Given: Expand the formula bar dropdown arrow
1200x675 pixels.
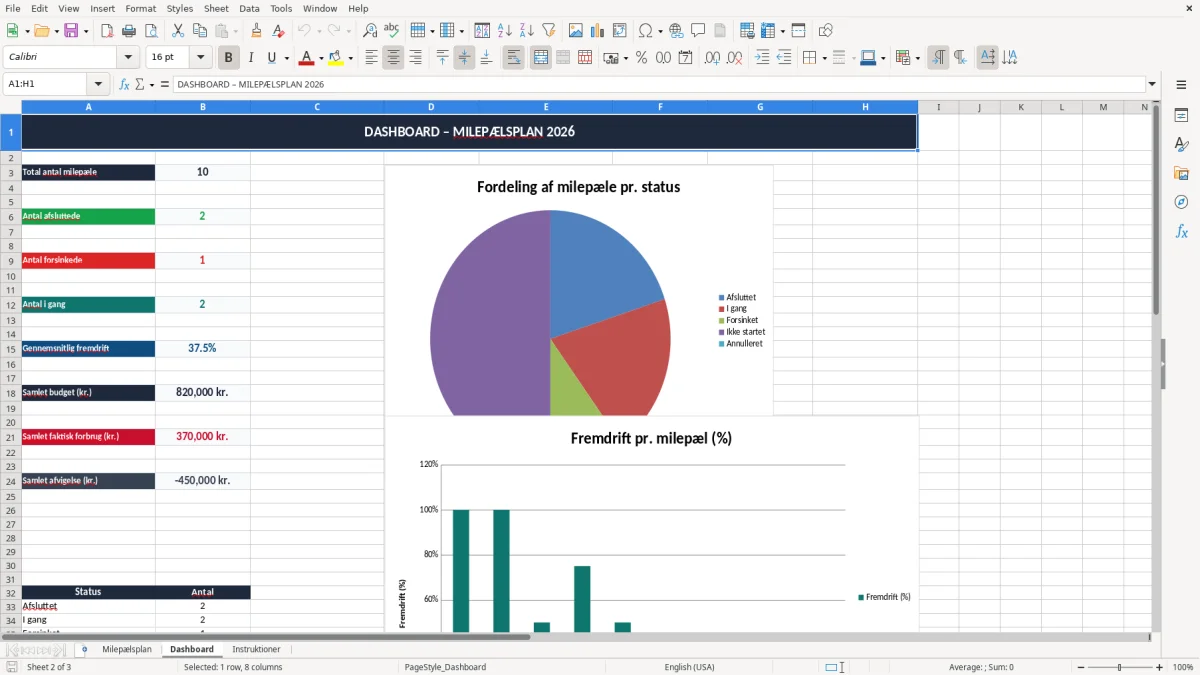Looking at the screenshot, I should 1153,85.
